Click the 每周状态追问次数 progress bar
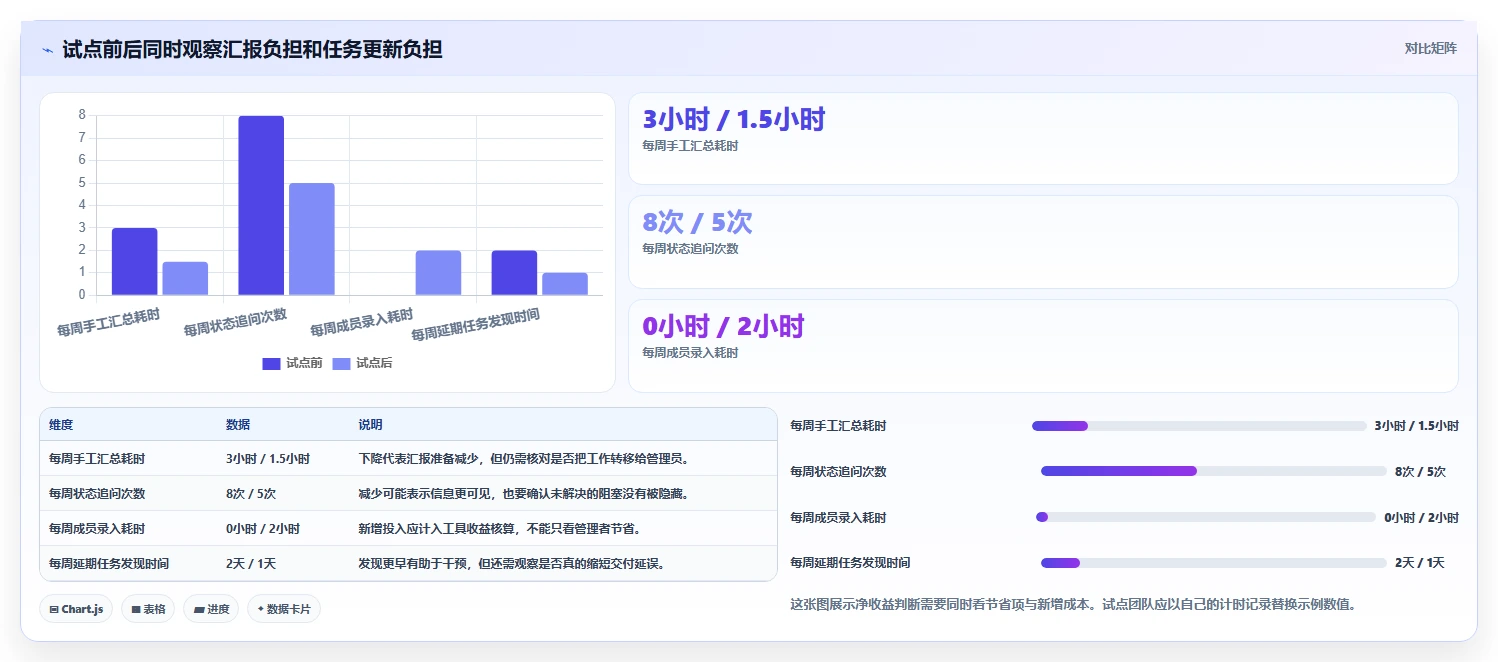Viewport: 1498px width, 662px height. point(1214,471)
